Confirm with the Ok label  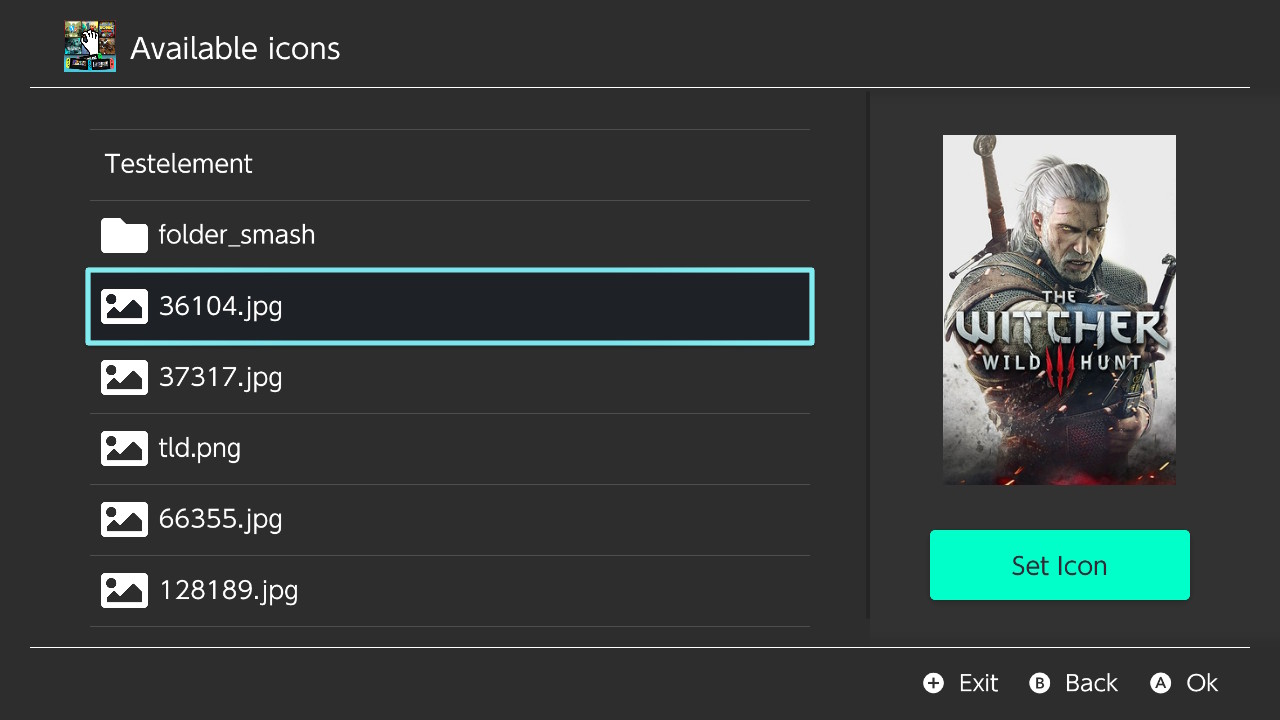(x=1202, y=683)
